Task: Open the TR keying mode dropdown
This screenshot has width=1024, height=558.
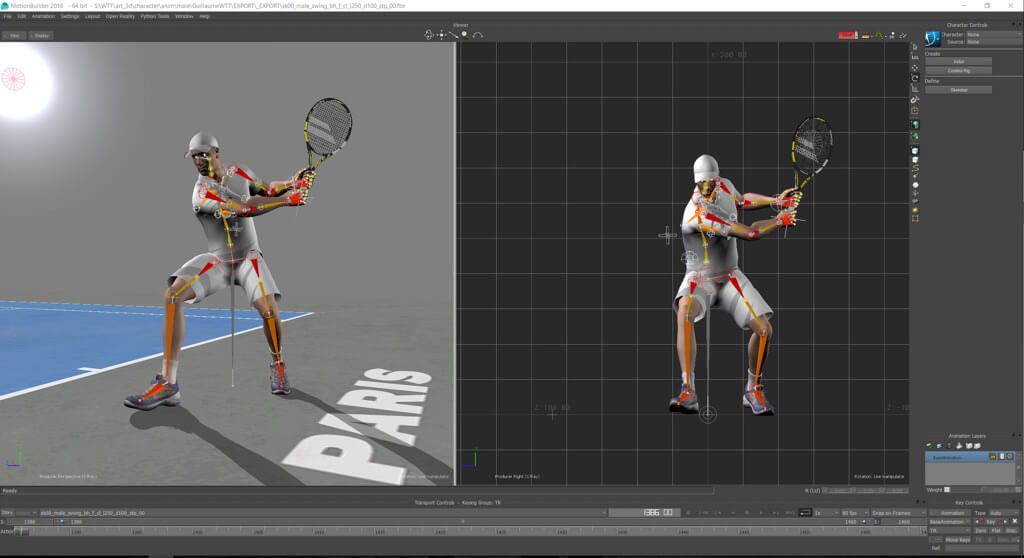Action: 950,531
